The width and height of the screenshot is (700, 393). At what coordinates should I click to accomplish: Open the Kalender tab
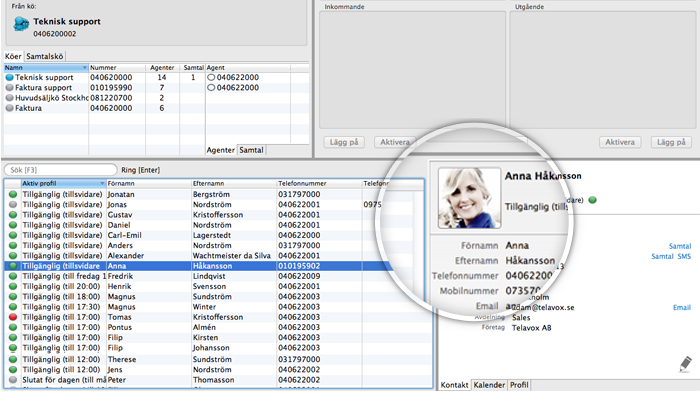pyautogui.click(x=489, y=385)
